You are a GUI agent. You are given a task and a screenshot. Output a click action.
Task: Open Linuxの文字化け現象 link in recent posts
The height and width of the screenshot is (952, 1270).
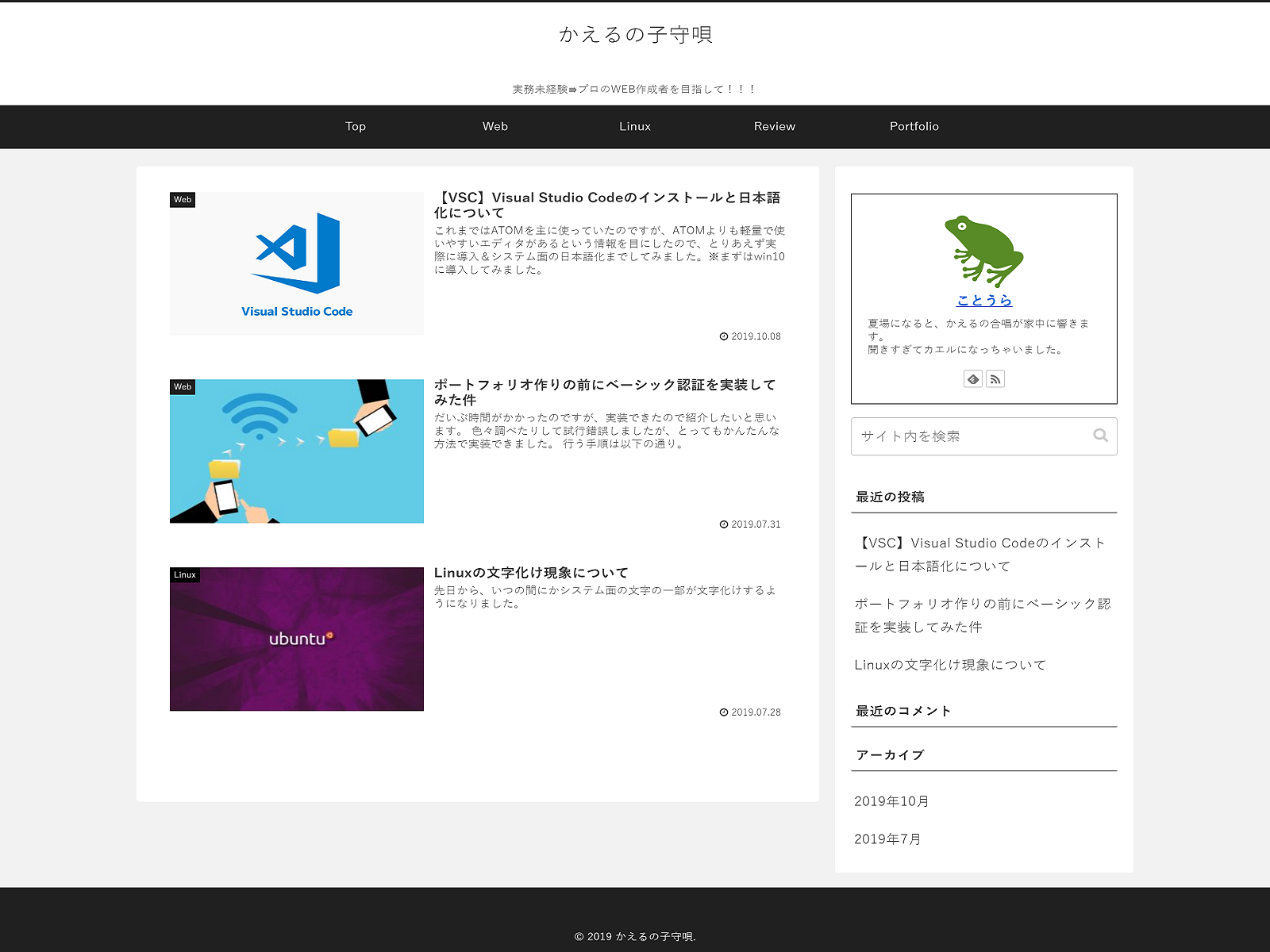pos(950,665)
